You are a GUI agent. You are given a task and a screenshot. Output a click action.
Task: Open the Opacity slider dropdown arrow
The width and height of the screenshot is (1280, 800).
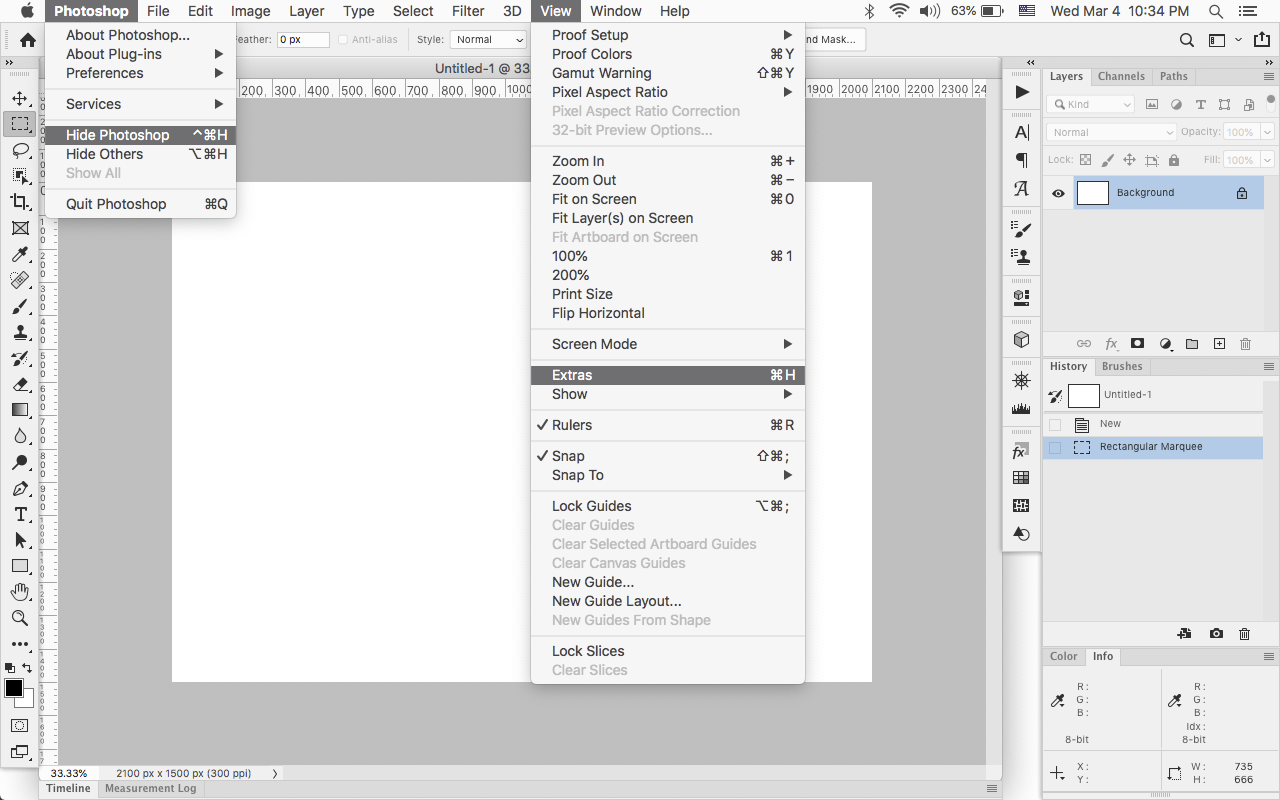pos(1268,132)
